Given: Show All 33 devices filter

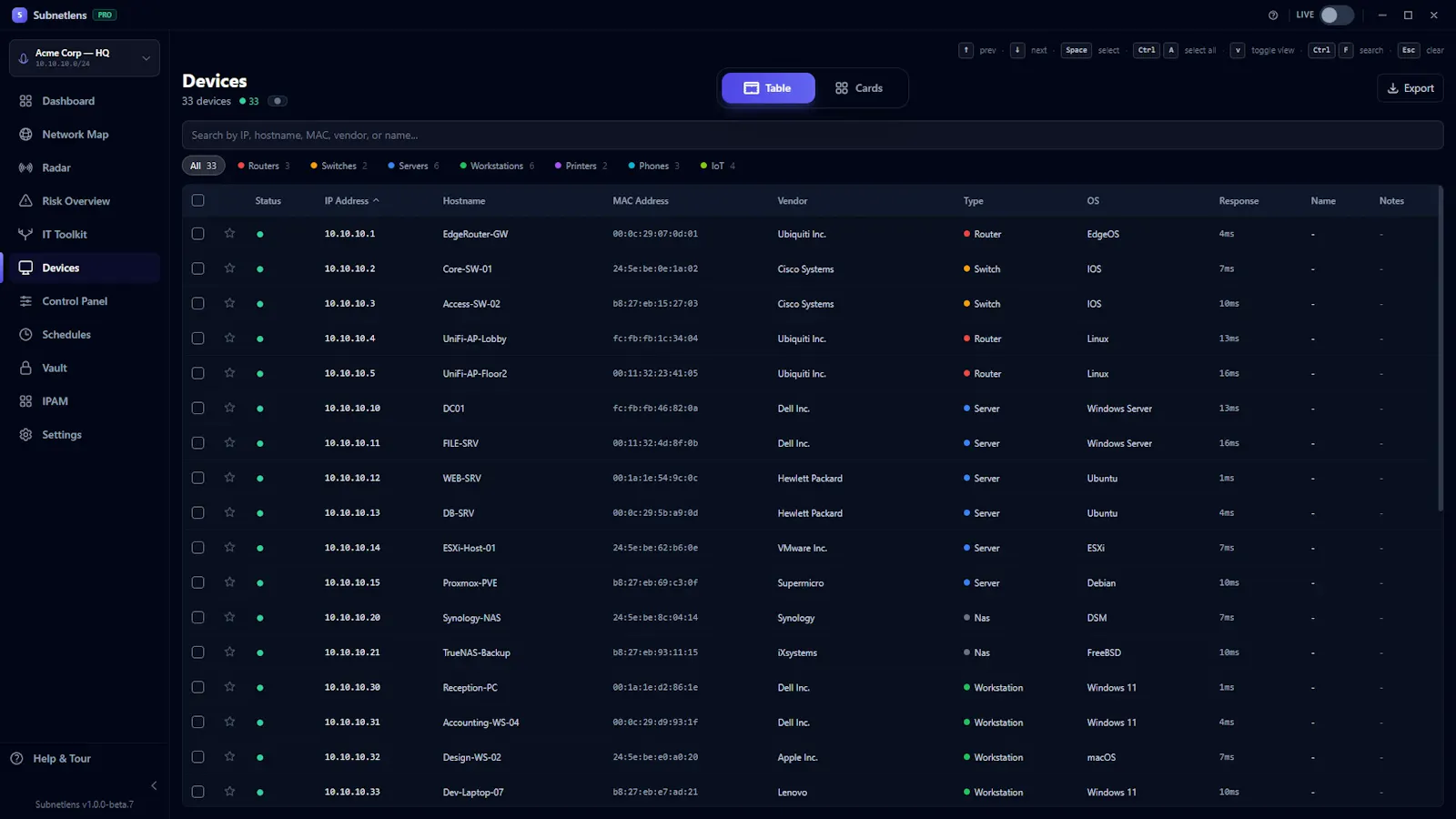Looking at the screenshot, I should 203,166.
